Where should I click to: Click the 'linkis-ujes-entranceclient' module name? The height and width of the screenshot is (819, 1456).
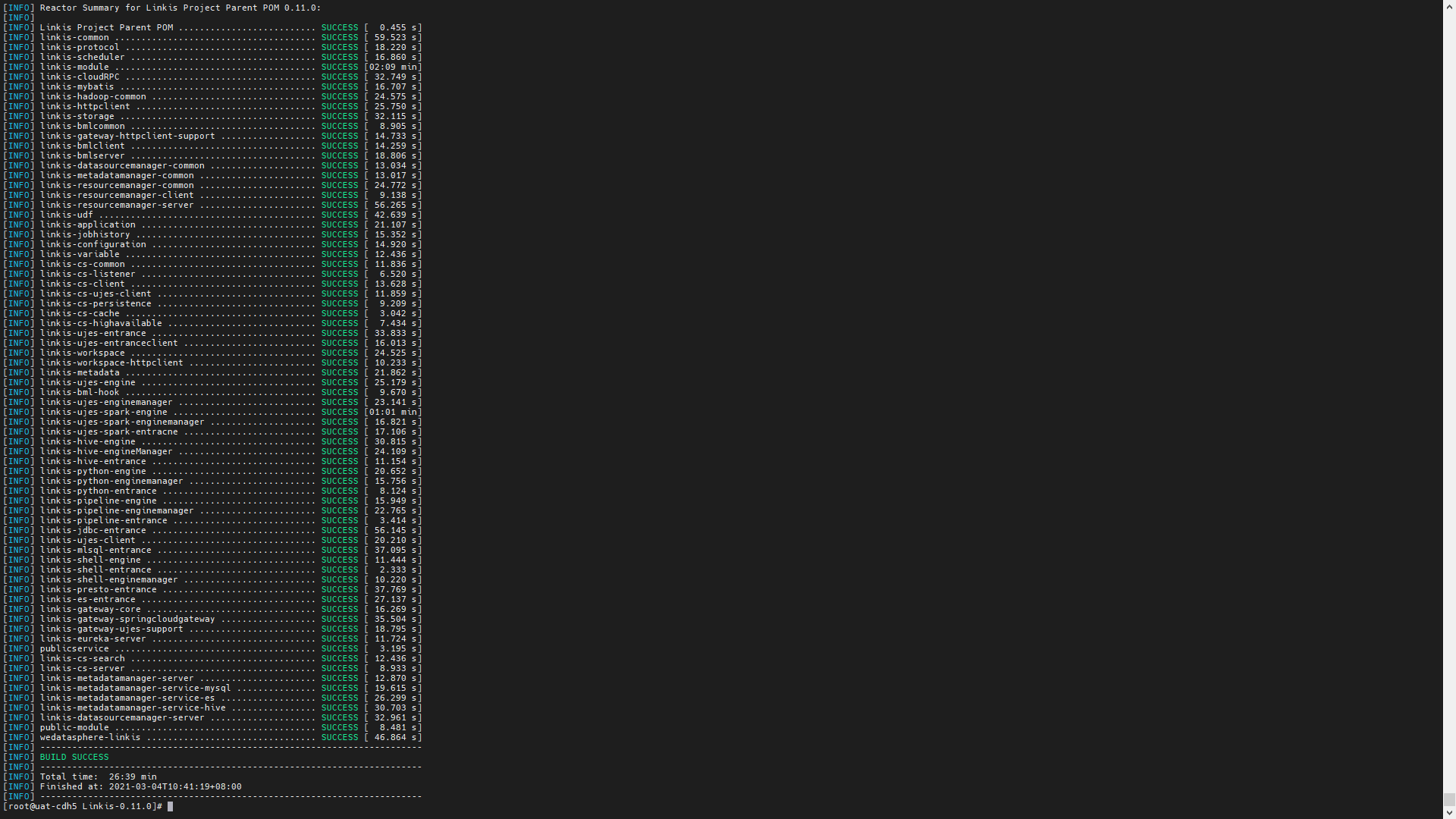pos(108,343)
